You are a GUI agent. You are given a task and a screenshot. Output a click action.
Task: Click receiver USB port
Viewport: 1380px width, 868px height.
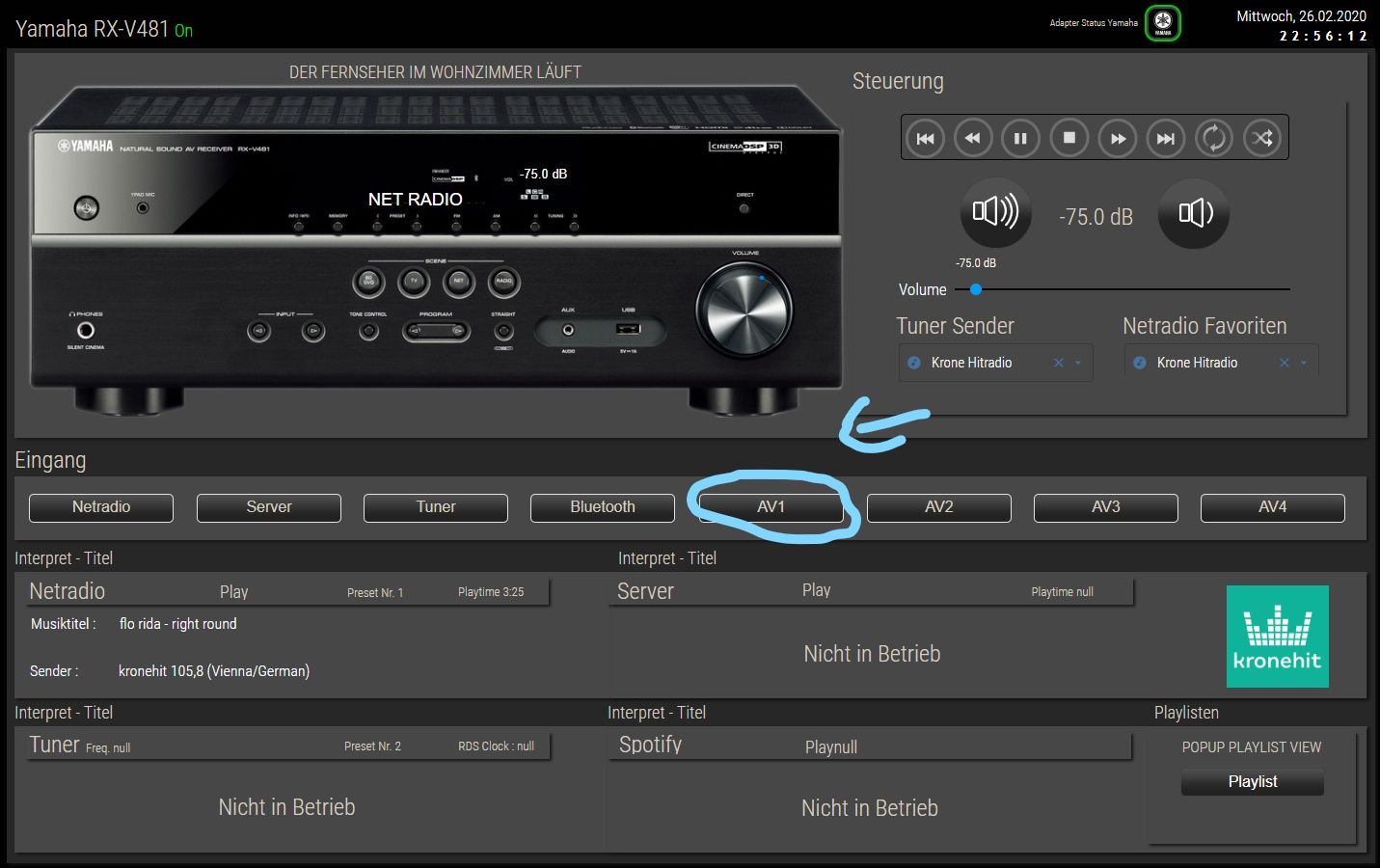point(628,330)
